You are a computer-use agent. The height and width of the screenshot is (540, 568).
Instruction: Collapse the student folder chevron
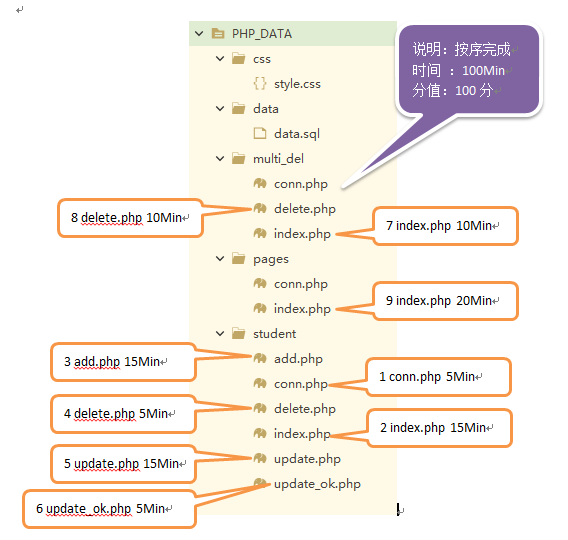coord(220,334)
